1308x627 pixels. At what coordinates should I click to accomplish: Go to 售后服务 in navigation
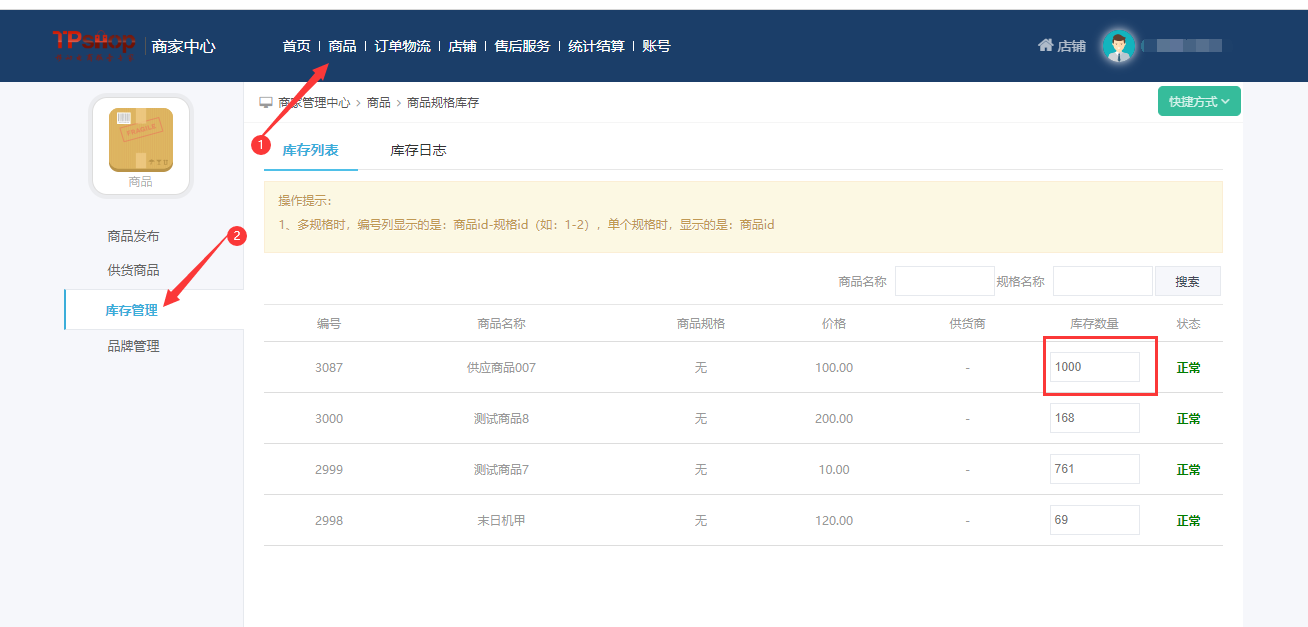[522, 46]
